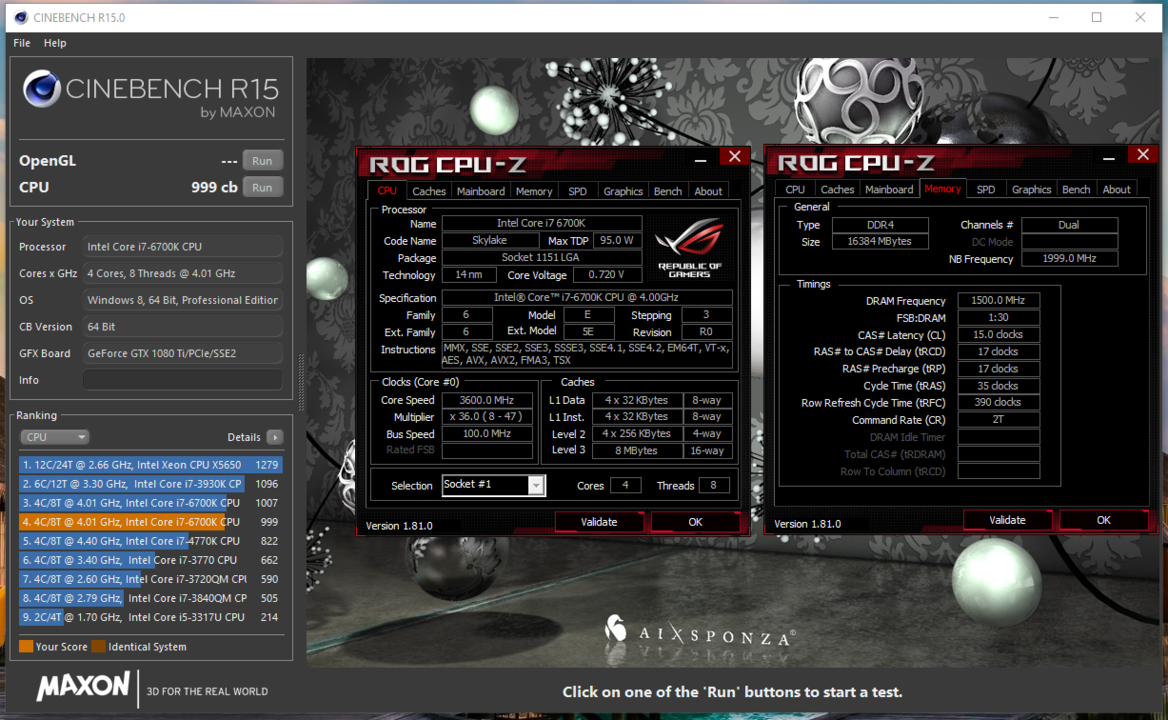
Task: Click the Details arrow button in Ranking
Action: [x=275, y=437]
